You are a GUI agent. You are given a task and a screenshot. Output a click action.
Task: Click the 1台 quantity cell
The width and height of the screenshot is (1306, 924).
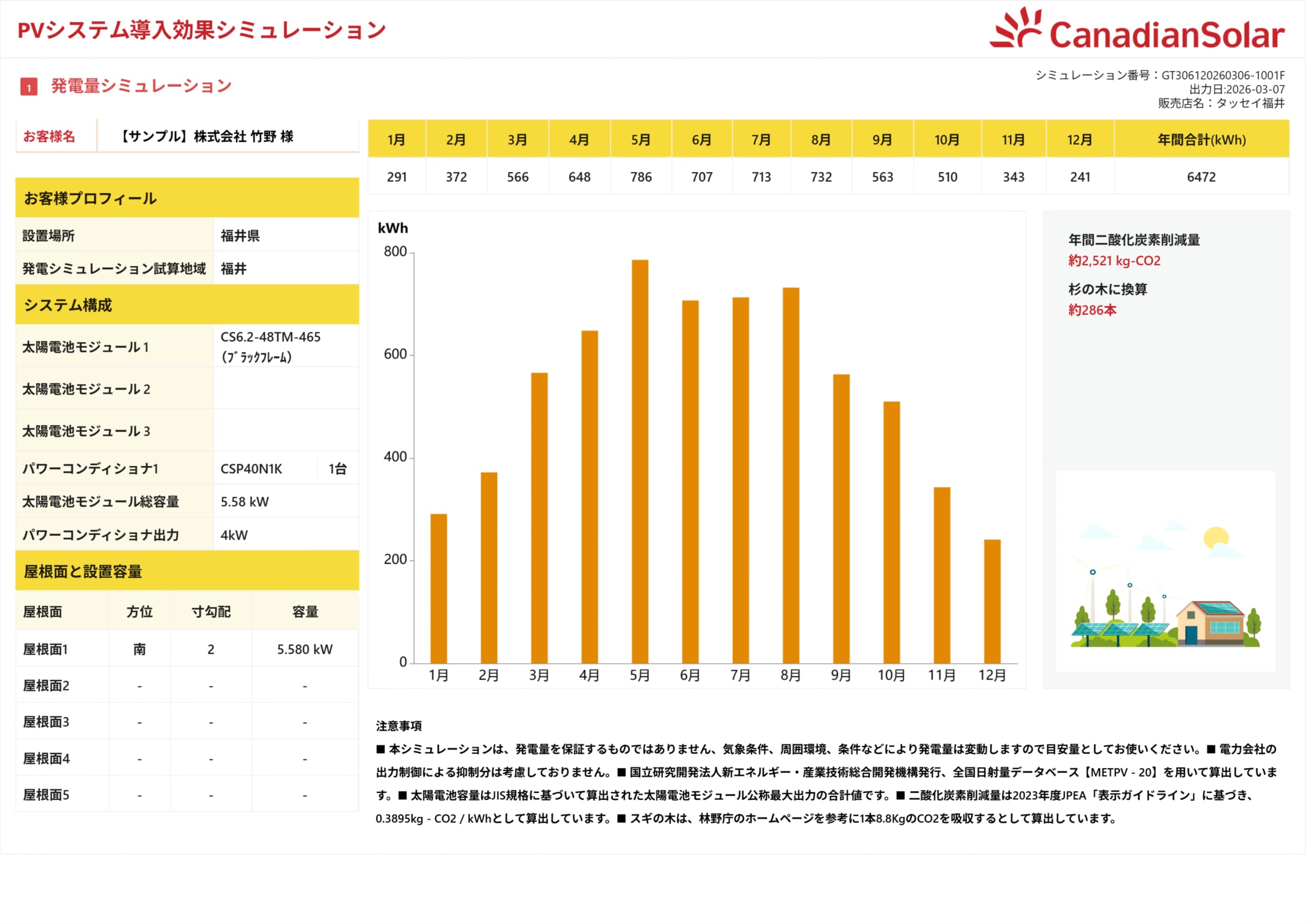tap(337, 469)
